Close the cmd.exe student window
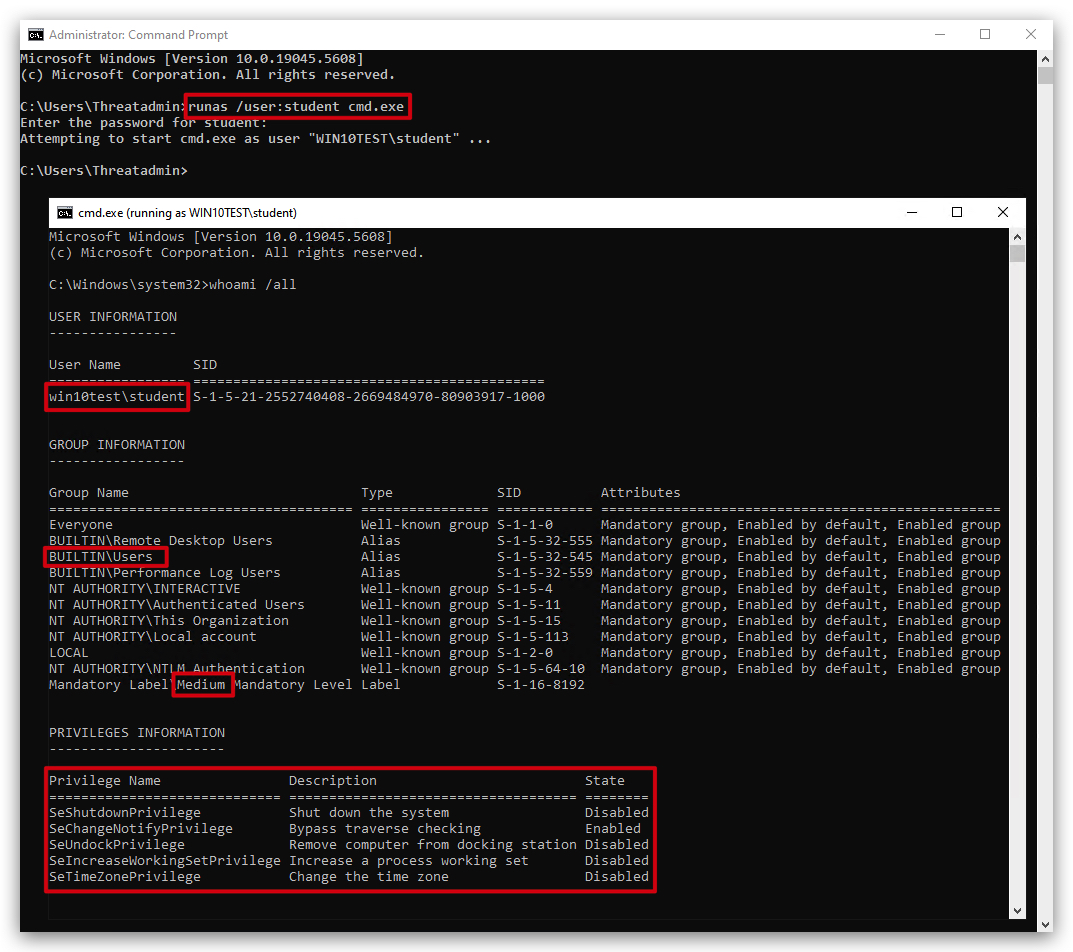The height and width of the screenshot is (952, 1073). [x=1003, y=213]
